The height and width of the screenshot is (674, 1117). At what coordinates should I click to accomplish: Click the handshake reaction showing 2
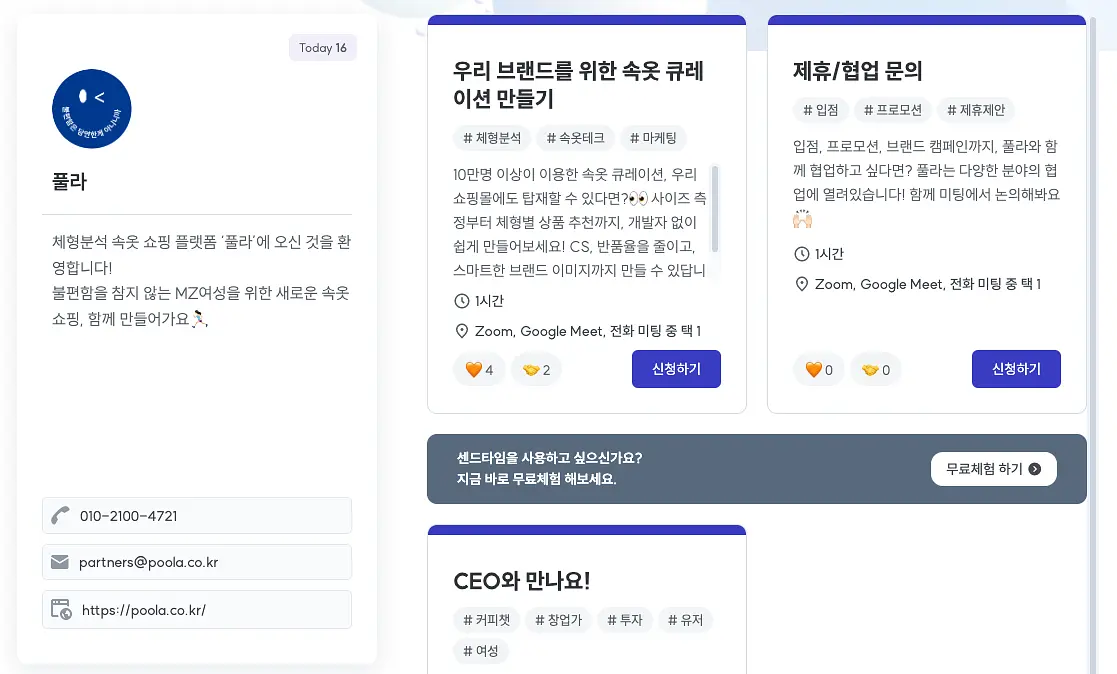tap(536, 370)
